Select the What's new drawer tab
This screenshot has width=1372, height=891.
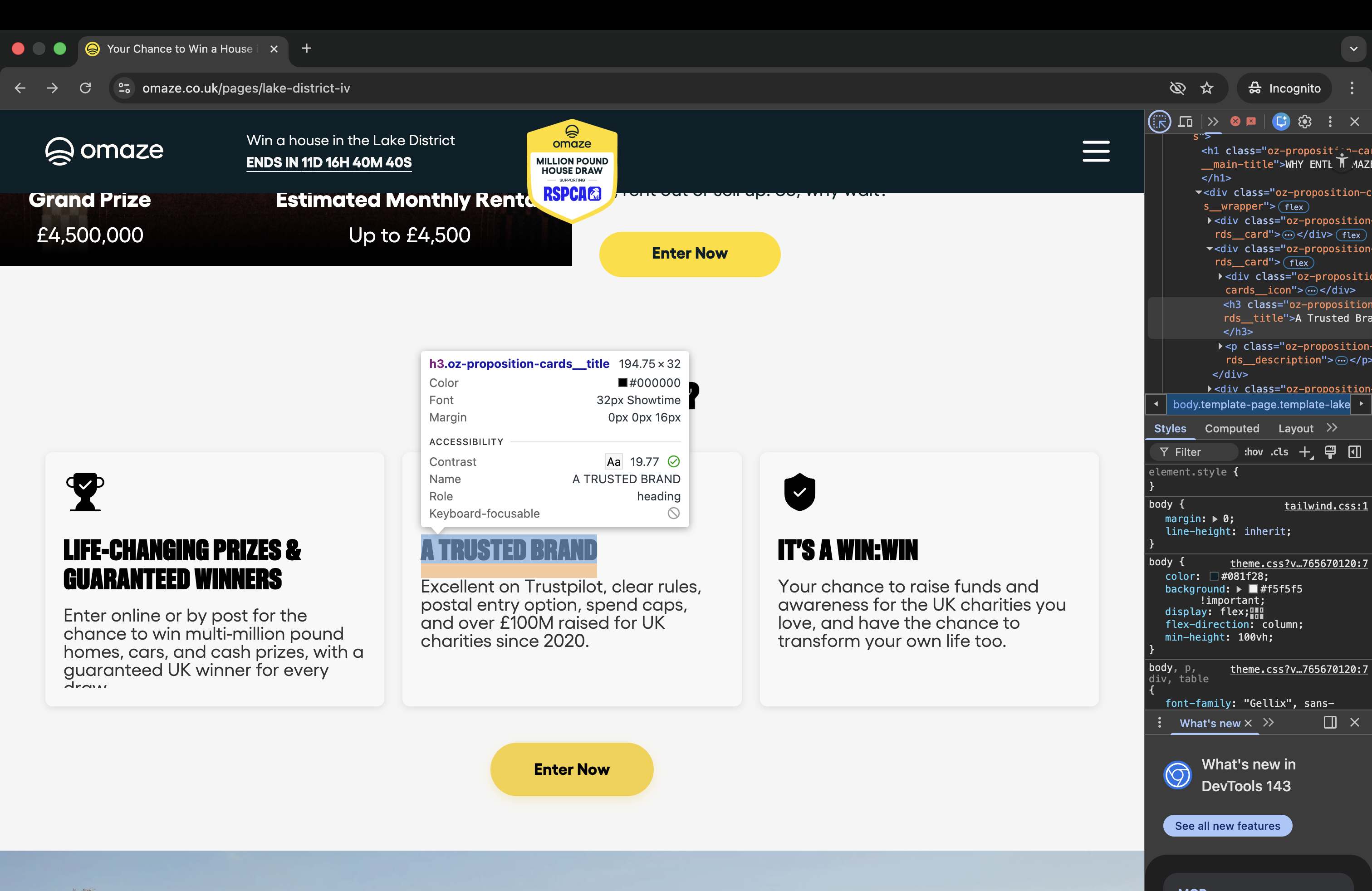[1210, 723]
